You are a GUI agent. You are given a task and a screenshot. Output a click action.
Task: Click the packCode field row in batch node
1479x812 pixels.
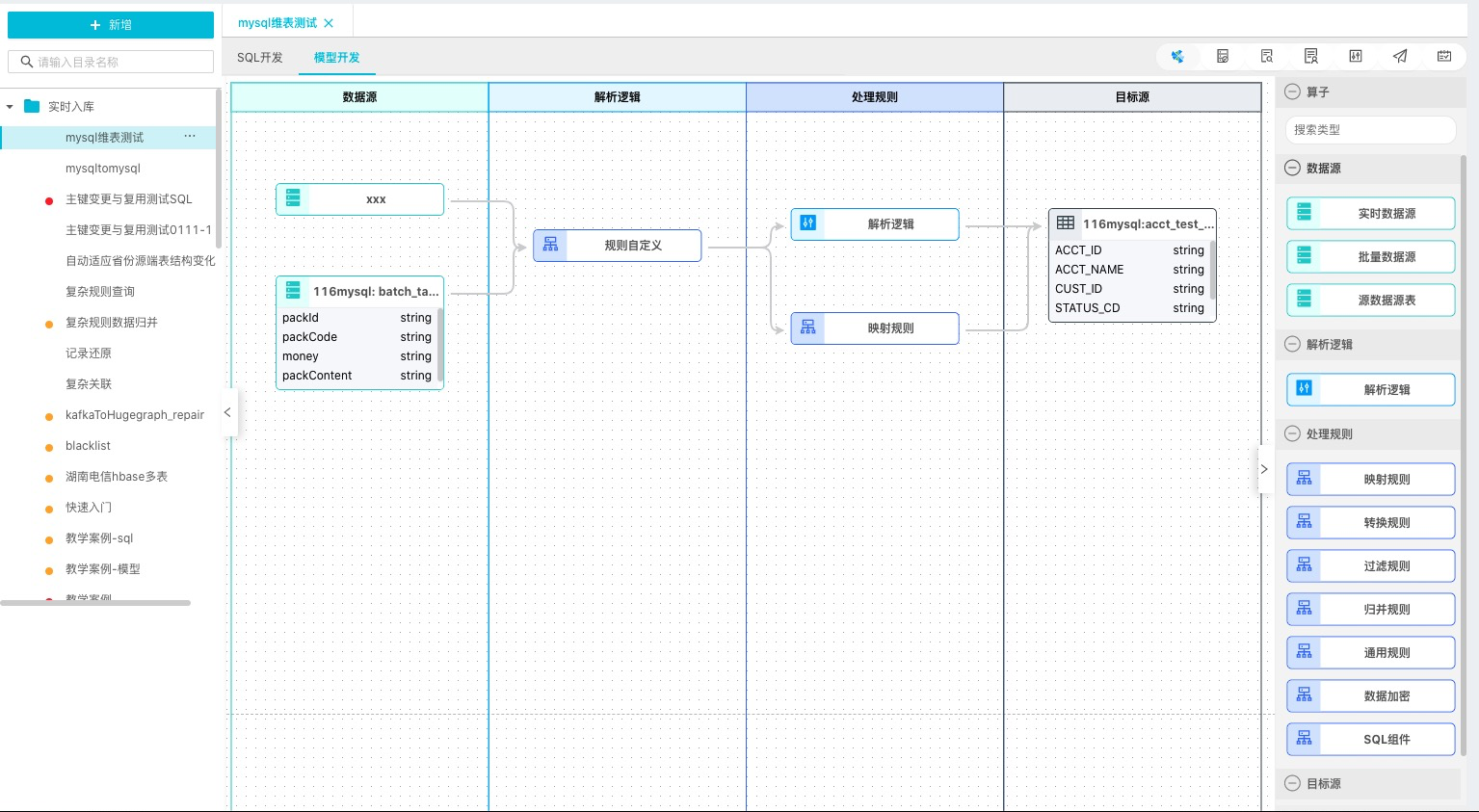tap(357, 337)
